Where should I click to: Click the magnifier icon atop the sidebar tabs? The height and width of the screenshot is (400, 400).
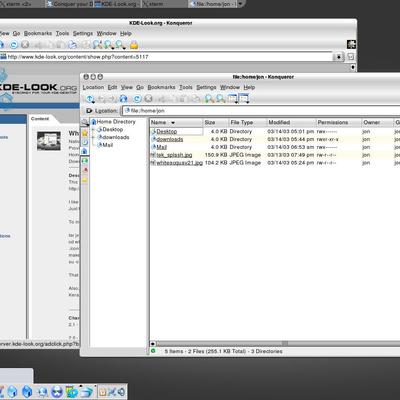click(x=85, y=122)
